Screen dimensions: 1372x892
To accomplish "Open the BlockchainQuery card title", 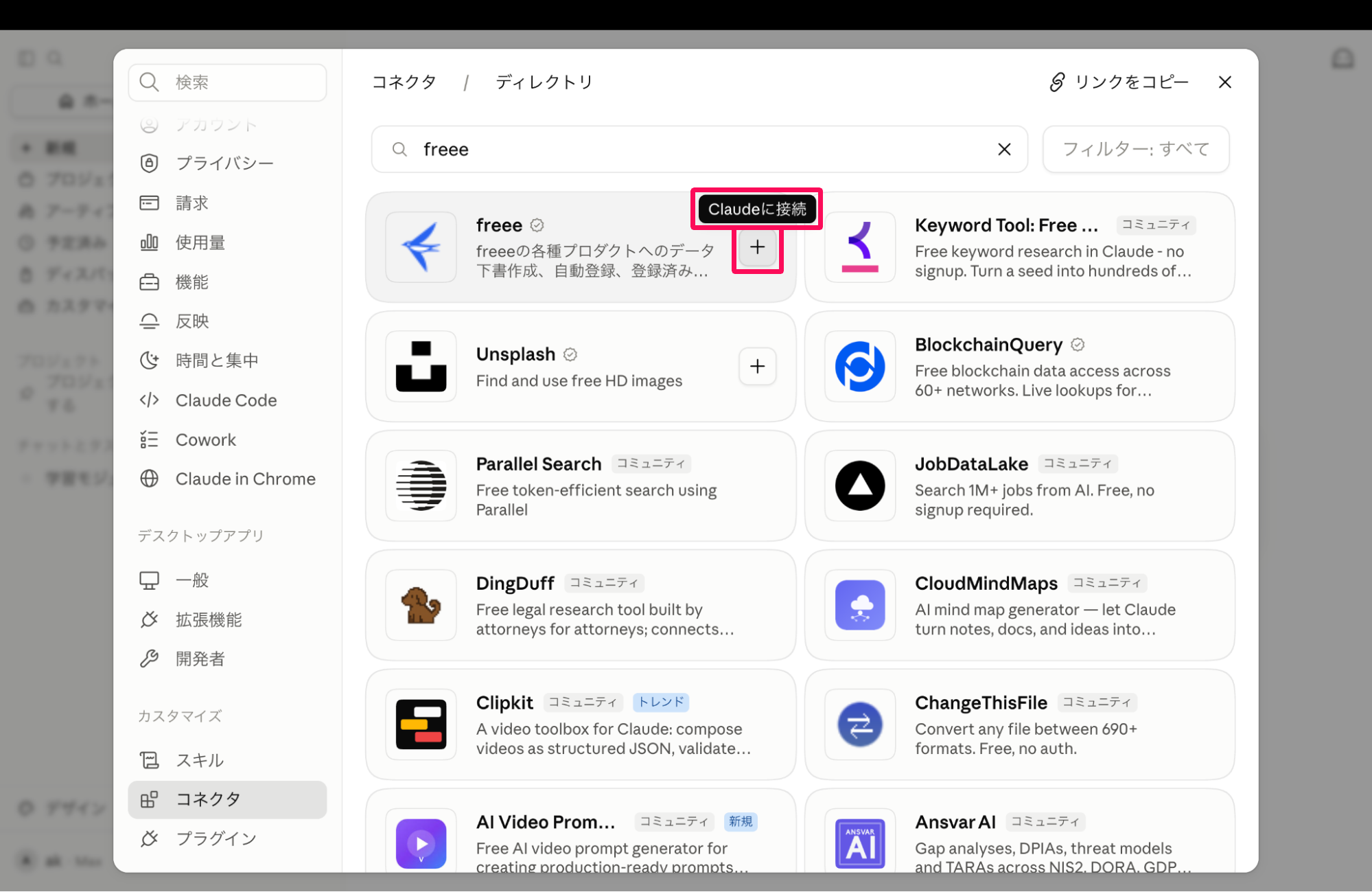I will coord(988,345).
